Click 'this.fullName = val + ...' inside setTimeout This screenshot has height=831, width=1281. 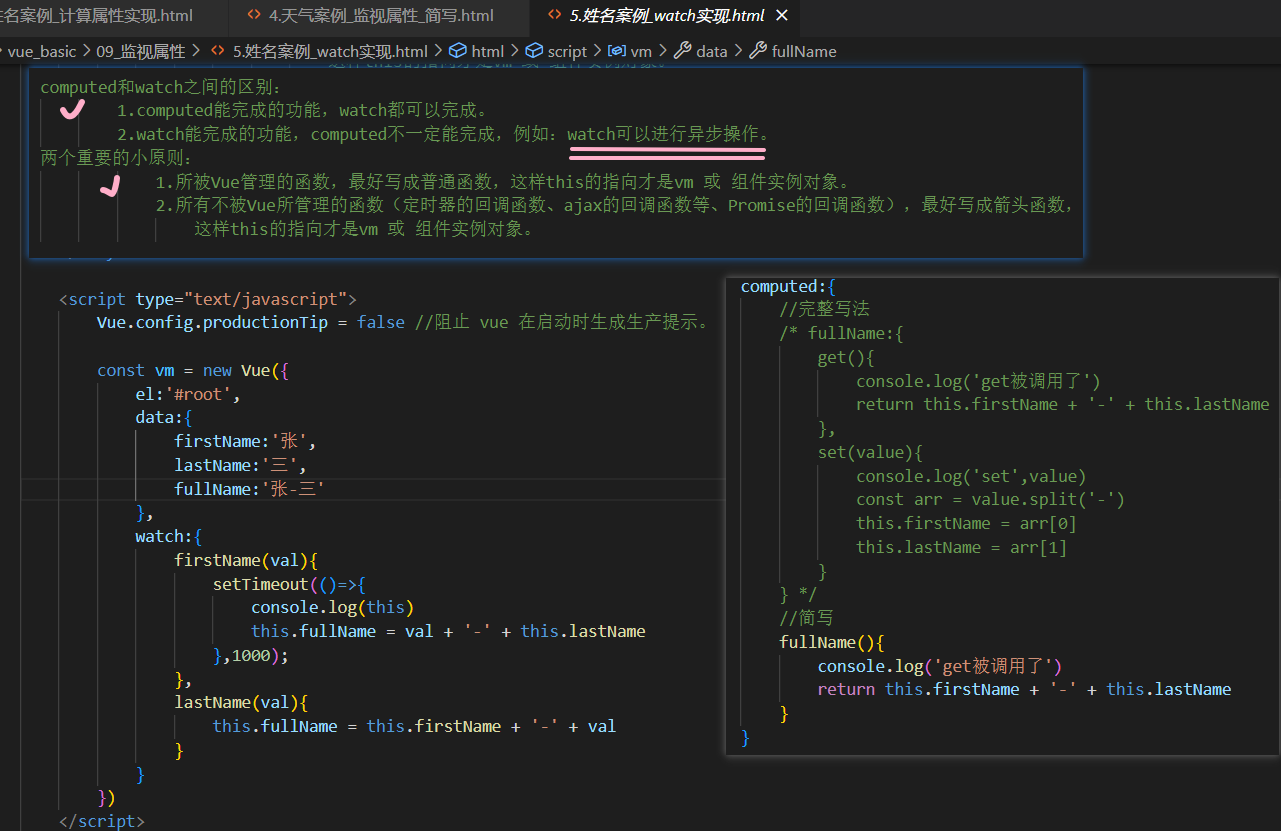click(x=448, y=631)
